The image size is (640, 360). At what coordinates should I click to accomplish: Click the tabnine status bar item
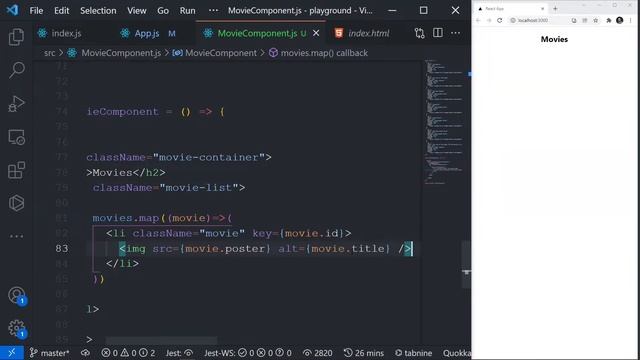pos(413,353)
